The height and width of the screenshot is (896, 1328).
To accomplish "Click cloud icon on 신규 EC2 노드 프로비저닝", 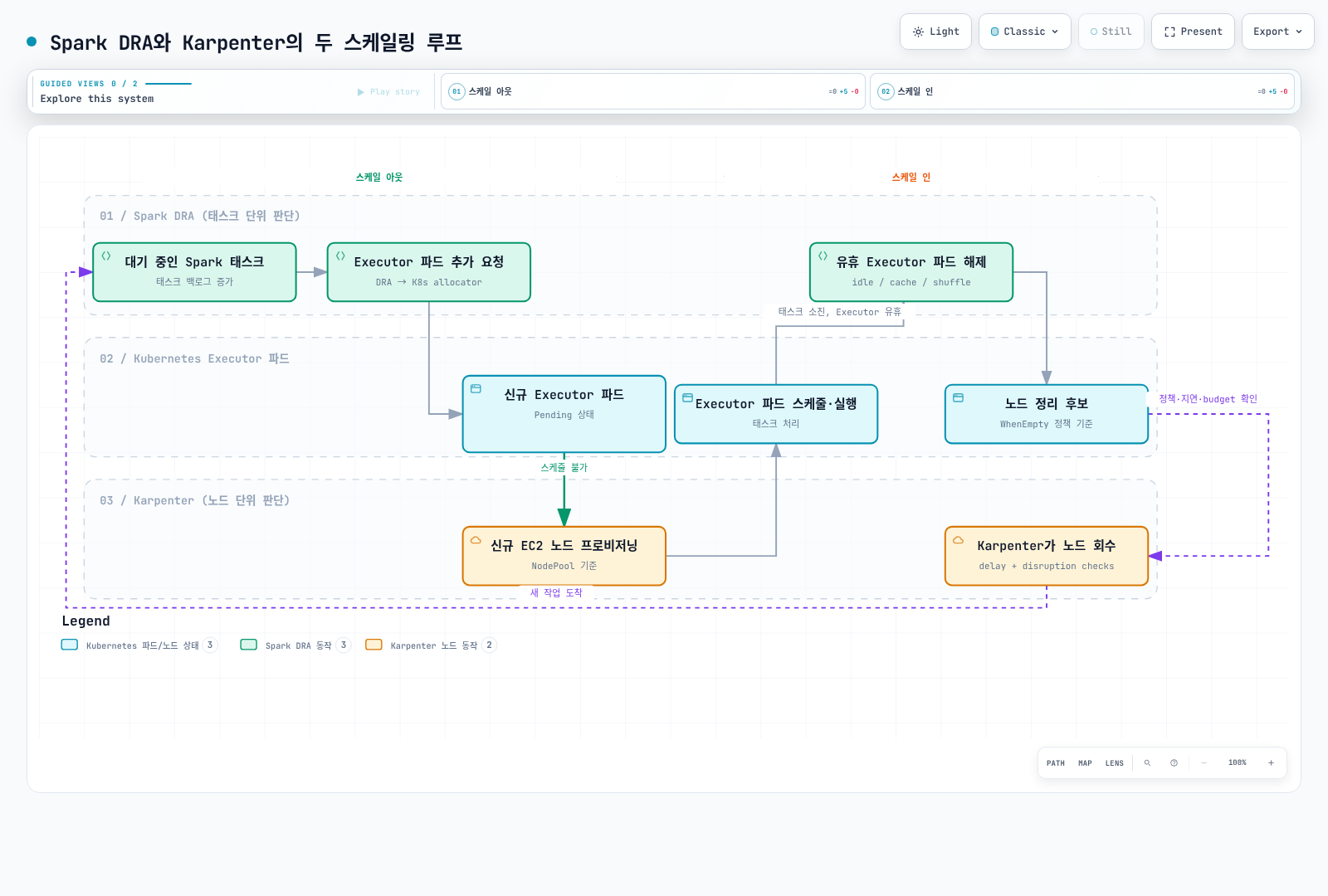I will [x=476, y=540].
